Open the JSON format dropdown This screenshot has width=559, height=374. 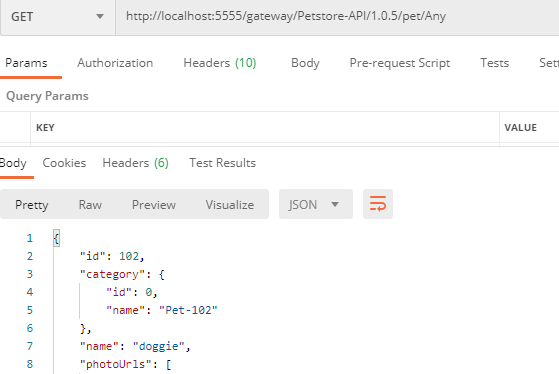316,204
